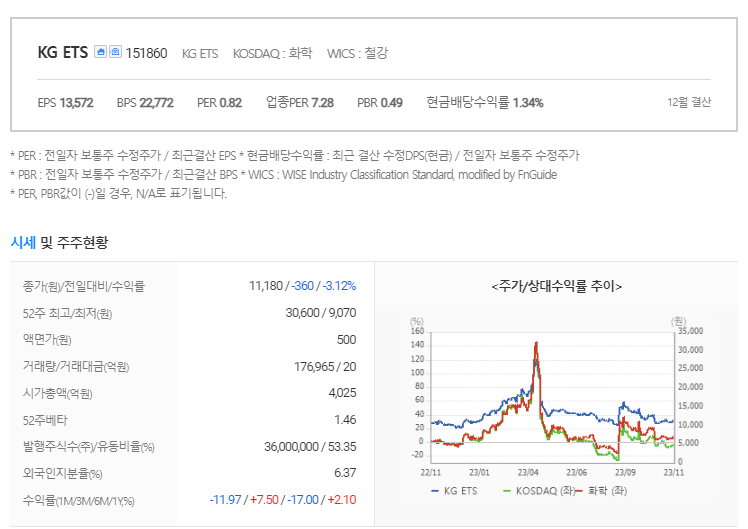Viewport: 748px width, 529px height.
Task: Click the telephone icon beside KG ETS
Action: [x=115, y=52]
